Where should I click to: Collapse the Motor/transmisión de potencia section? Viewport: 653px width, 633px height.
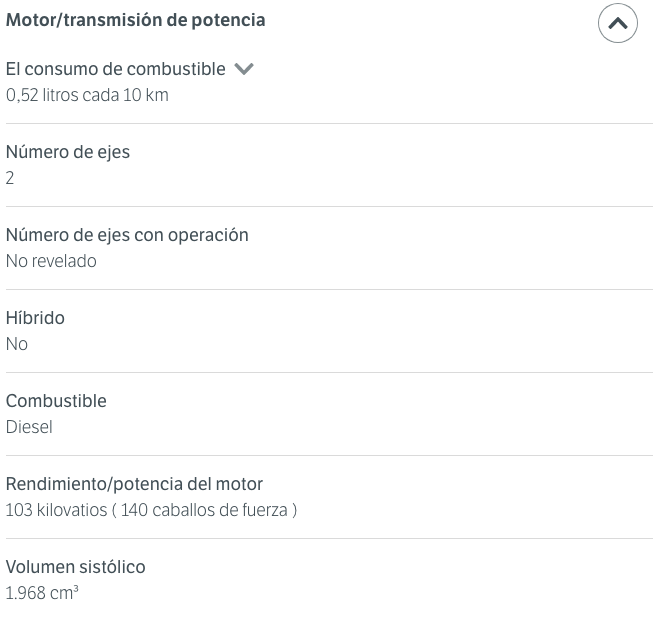click(x=618, y=23)
